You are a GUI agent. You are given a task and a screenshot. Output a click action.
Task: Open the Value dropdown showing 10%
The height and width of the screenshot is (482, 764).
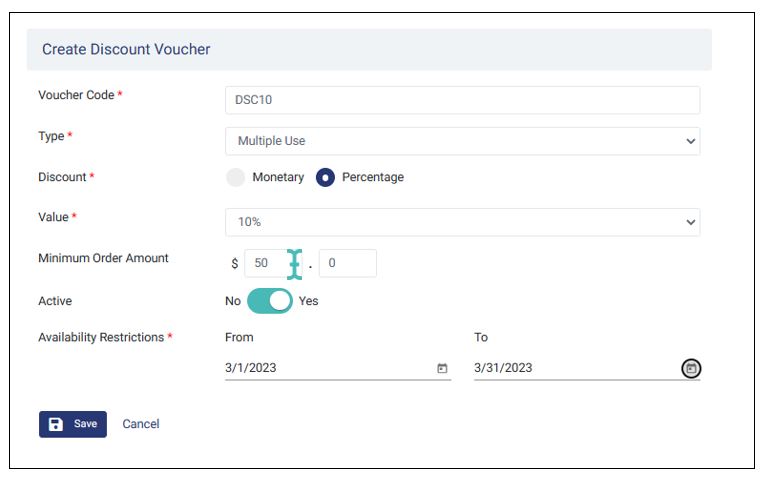point(462,222)
